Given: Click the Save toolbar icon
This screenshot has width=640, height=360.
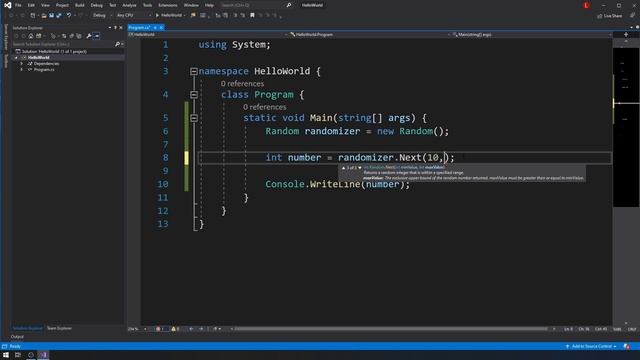Looking at the screenshot, I should point(51,16).
